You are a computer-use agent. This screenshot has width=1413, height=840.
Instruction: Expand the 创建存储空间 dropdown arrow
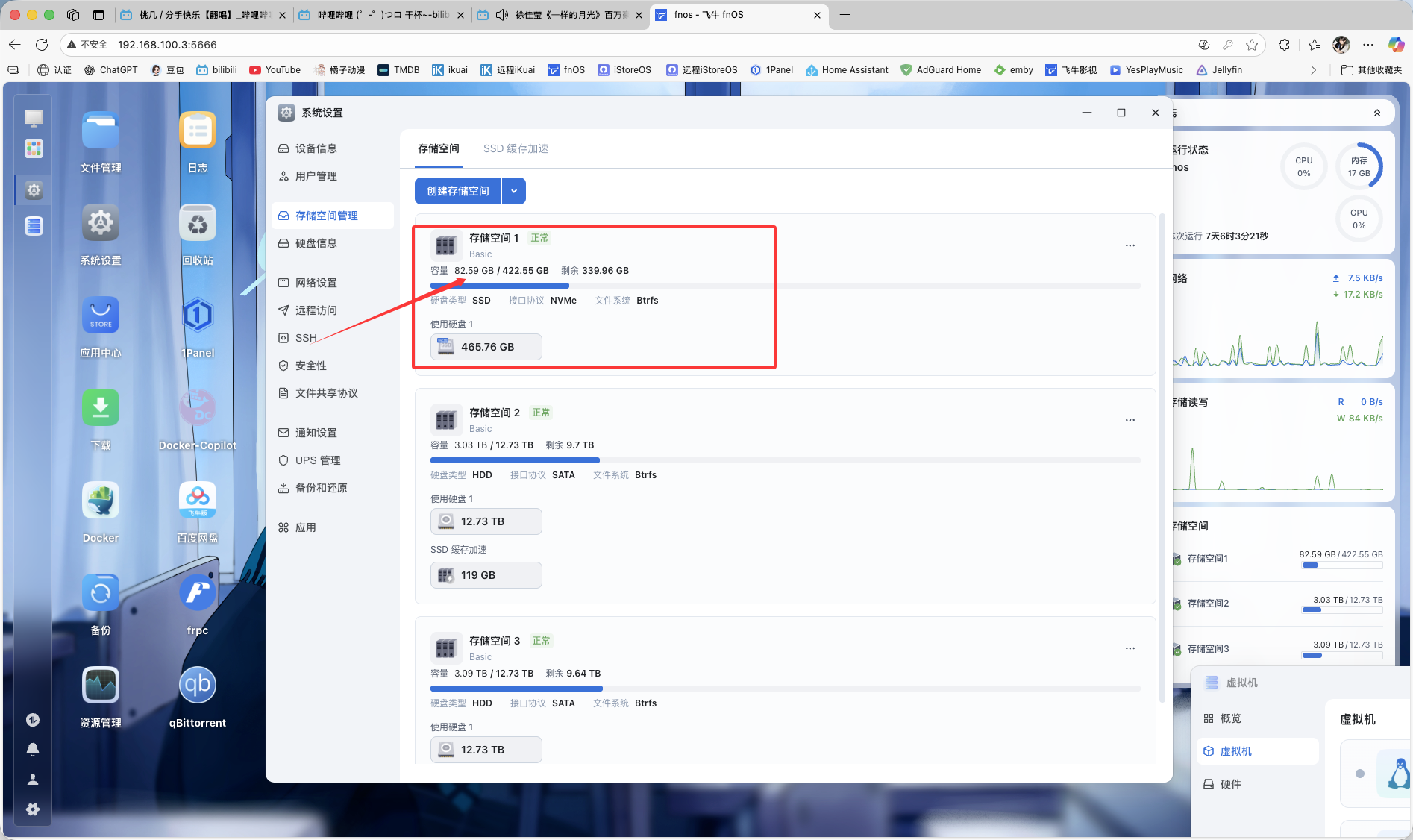[x=514, y=191]
